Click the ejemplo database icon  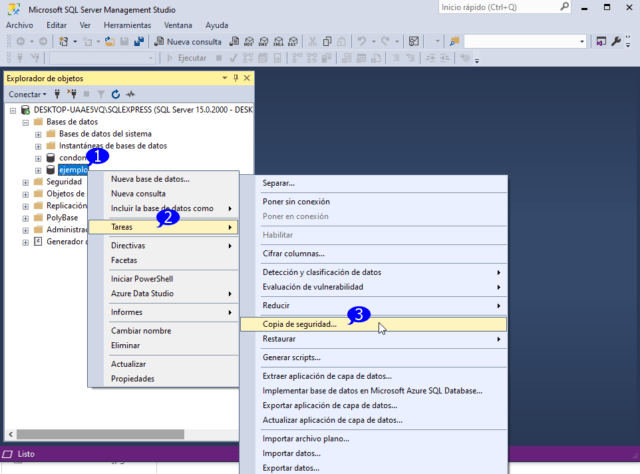(x=51, y=170)
